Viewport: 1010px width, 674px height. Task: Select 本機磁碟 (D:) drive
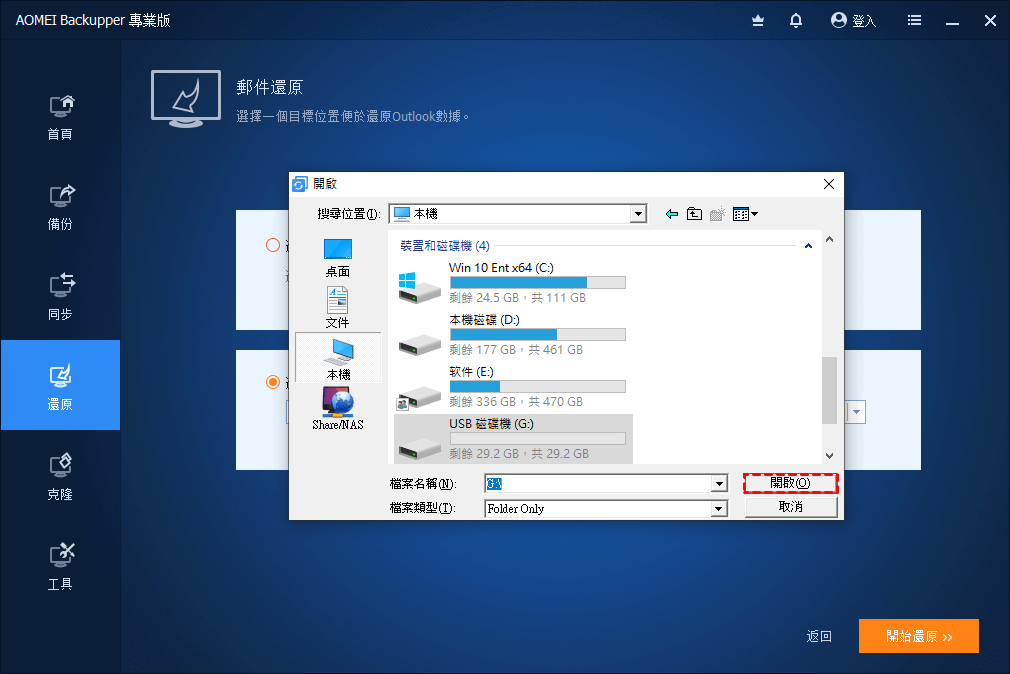(513, 335)
